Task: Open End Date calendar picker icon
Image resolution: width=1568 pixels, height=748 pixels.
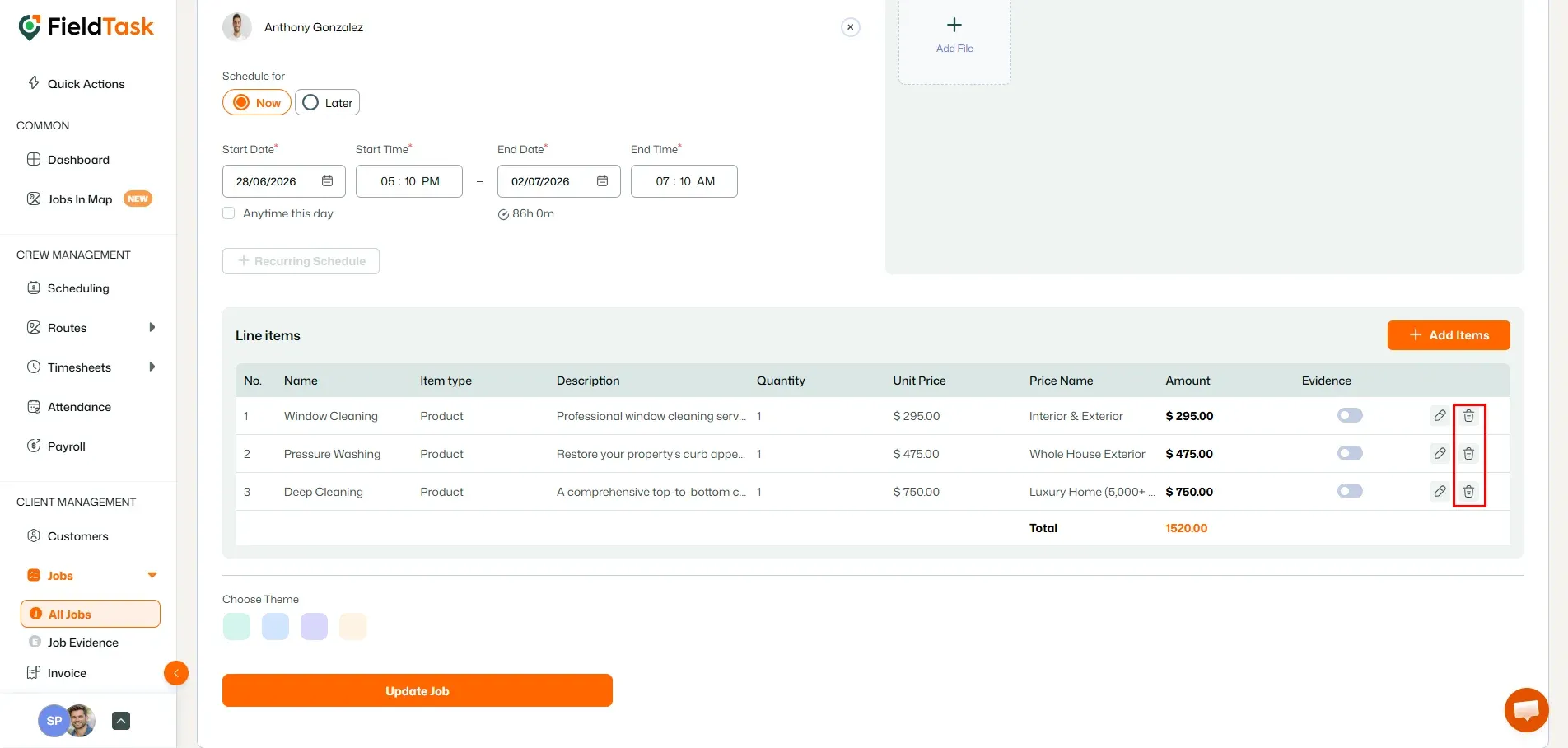Action: (x=602, y=181)
